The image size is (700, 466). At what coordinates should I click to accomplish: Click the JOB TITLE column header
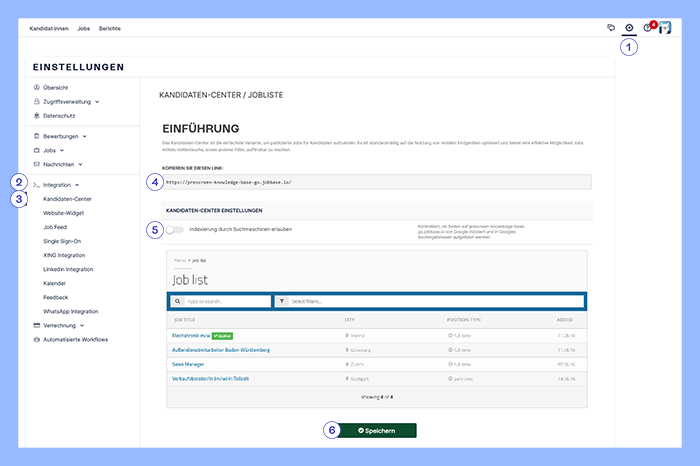coord(184,320)
